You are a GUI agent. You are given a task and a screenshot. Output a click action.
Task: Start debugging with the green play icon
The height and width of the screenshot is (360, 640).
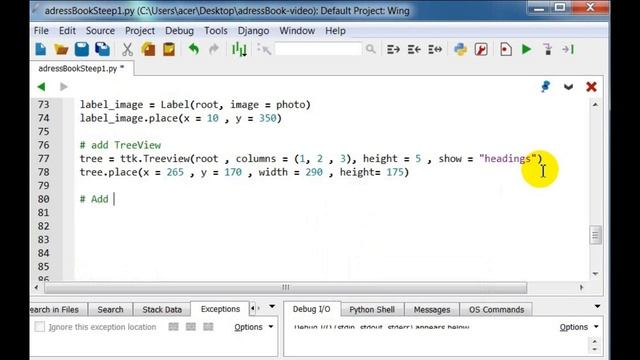click(x=527, y=49)
